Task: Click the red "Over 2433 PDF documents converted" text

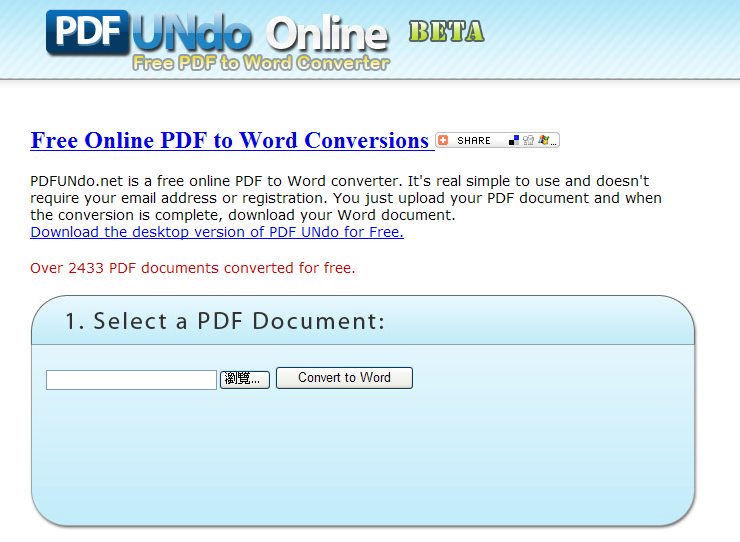Action: 193,268
